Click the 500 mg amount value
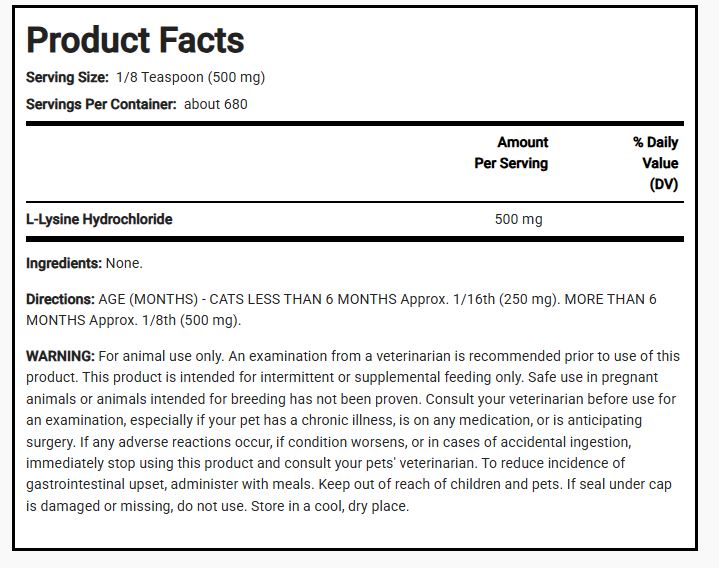Viewport: 719px width, 568px height. pyautogui.click(x=519, y=219)
